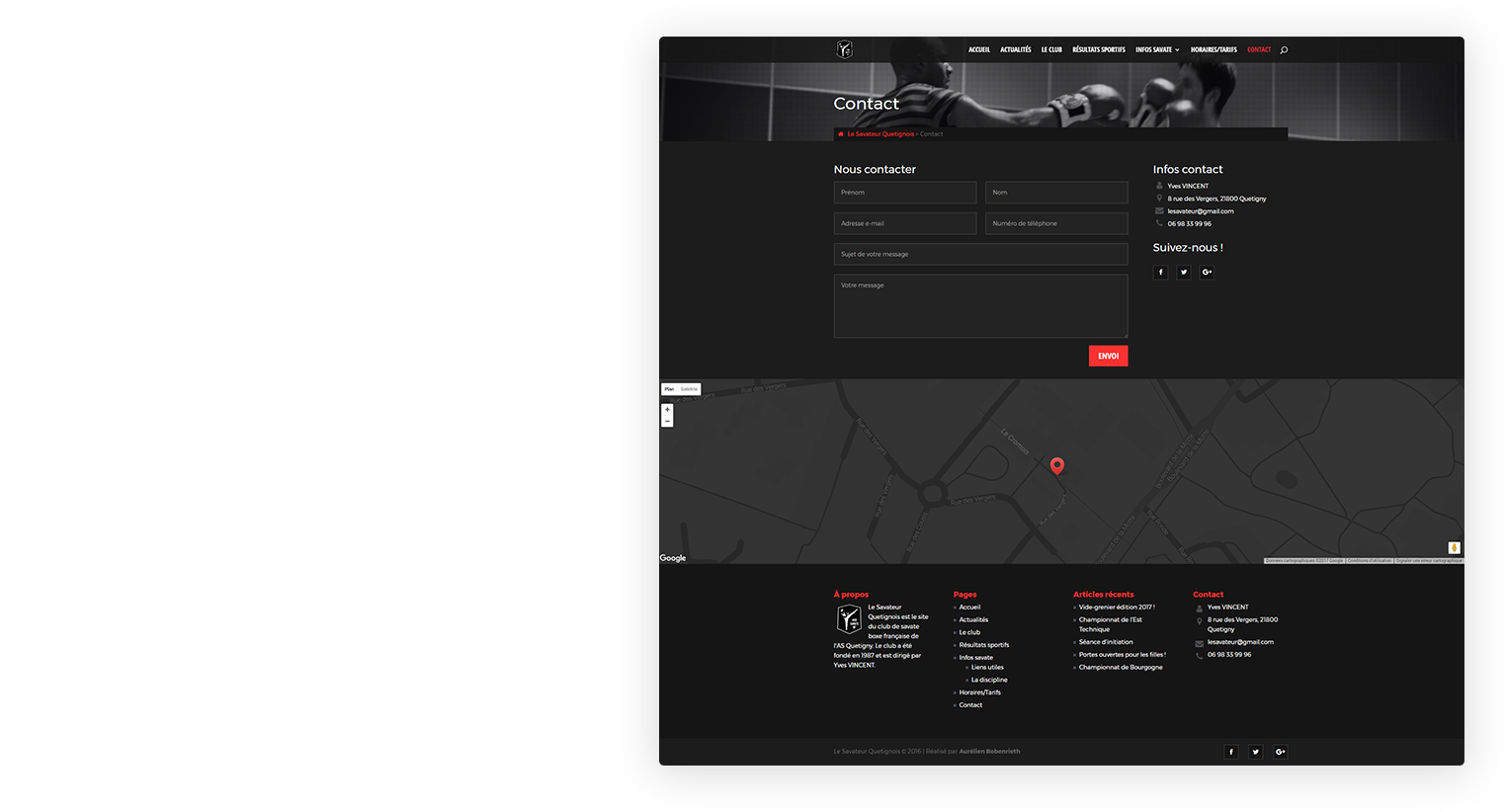
Task: Open the Résultats Sportifs menu item
Action: click(x=1099, y=49)
